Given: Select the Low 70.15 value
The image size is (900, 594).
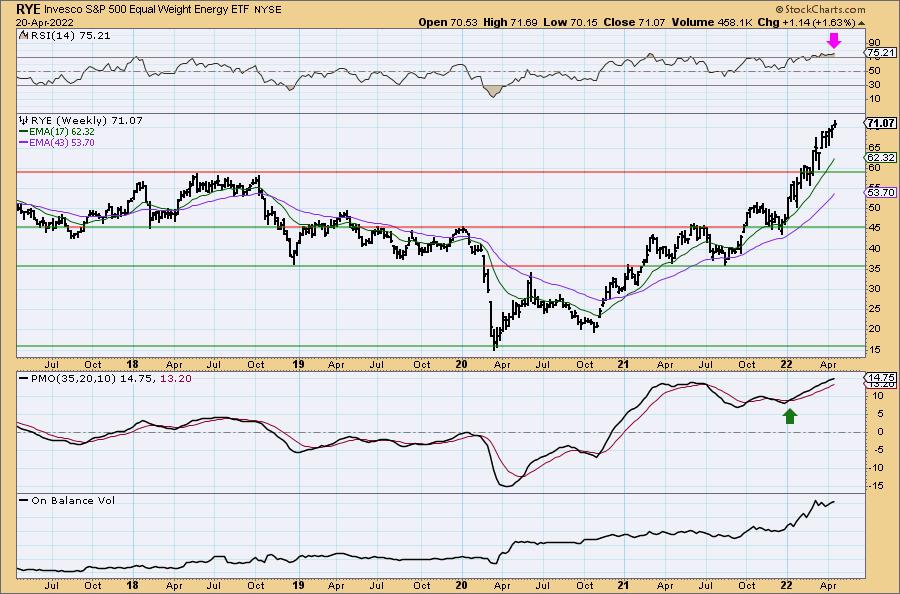Looking at the screenshot, I should [x=571, y=22].
